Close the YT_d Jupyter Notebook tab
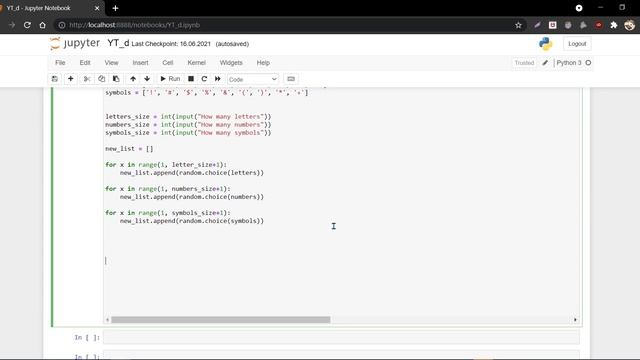 [x=97, y=8]
